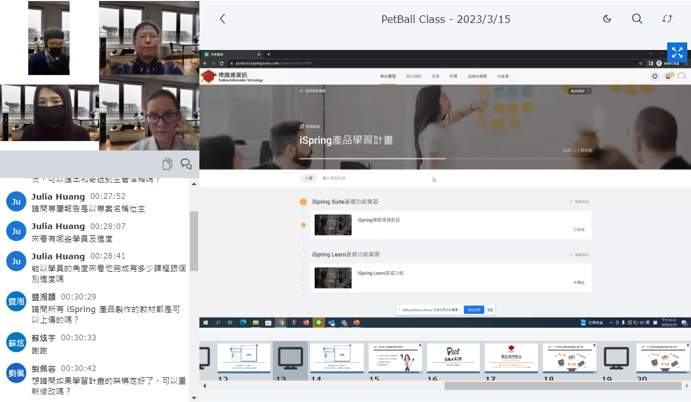Toggle dark mode moon icon

(x=607, y=19)
